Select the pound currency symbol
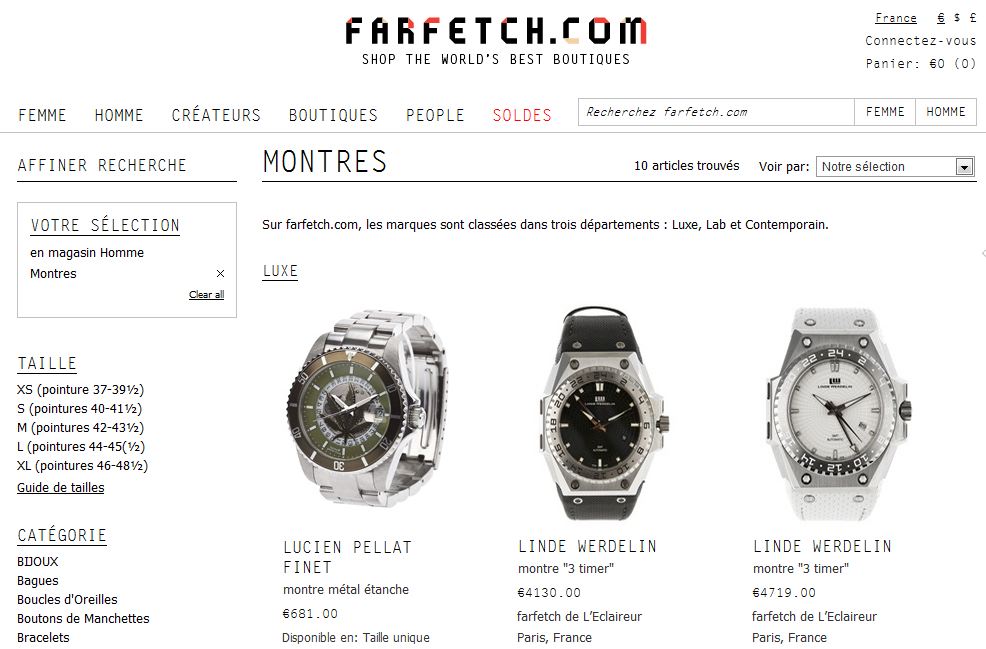 pos(972,18)
